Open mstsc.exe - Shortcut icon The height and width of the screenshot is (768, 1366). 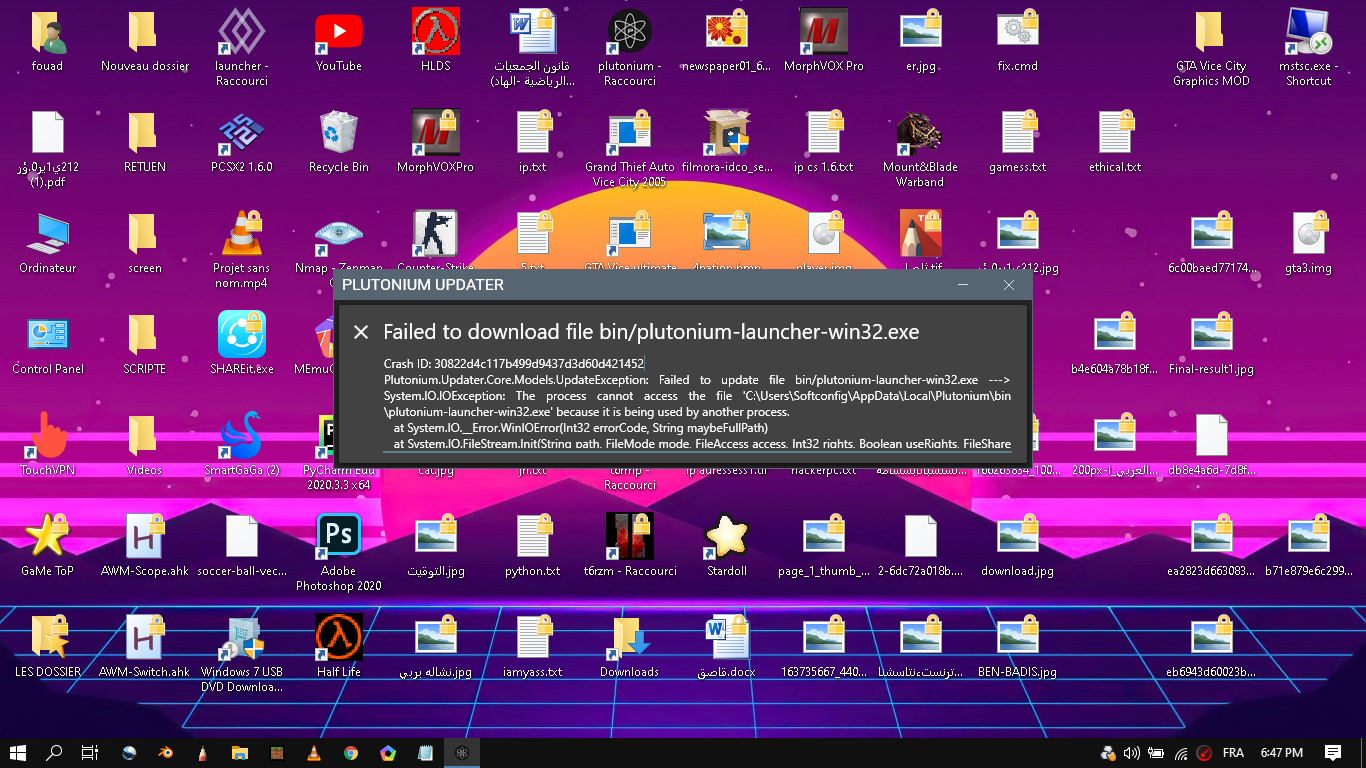point(1308,48)
